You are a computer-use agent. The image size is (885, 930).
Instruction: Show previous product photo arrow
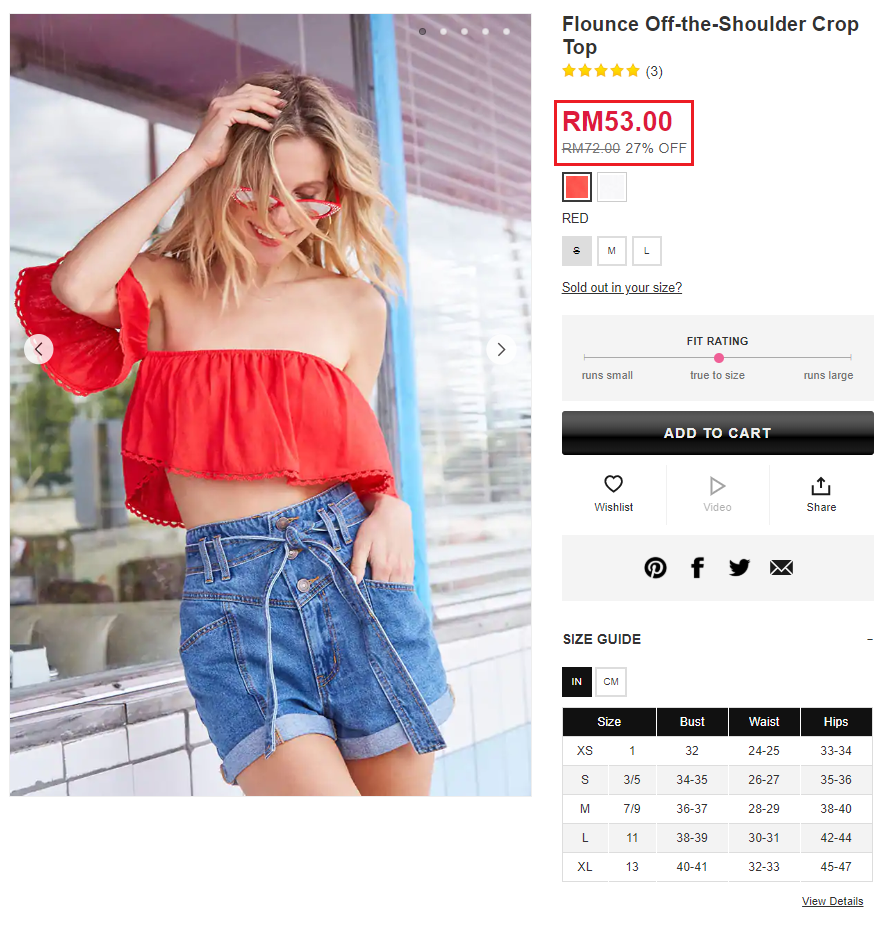tap(39, 349)
